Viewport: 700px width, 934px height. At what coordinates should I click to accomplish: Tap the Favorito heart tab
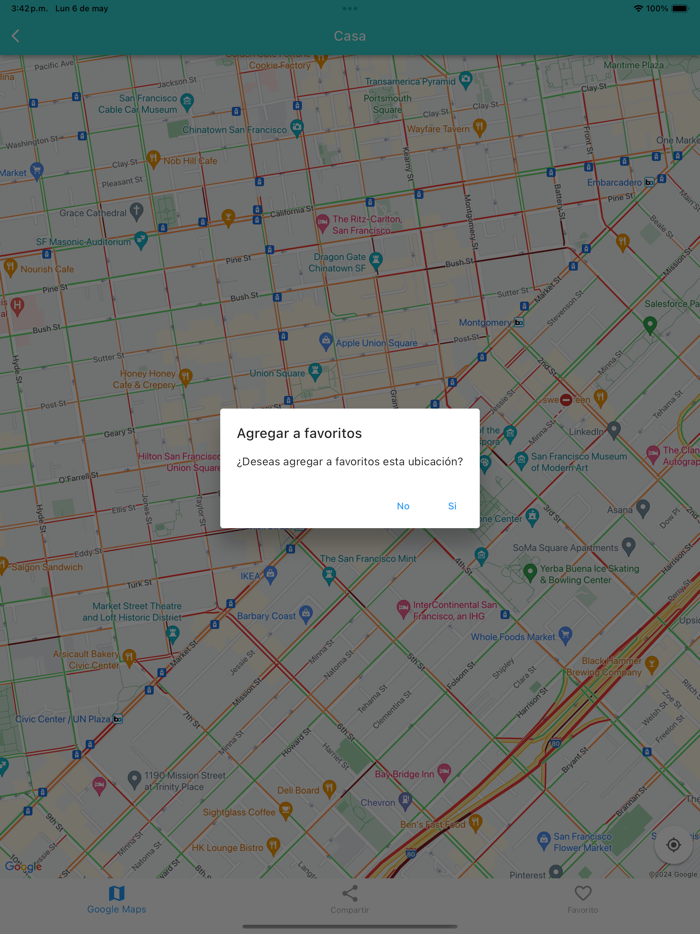coord(583,899)
